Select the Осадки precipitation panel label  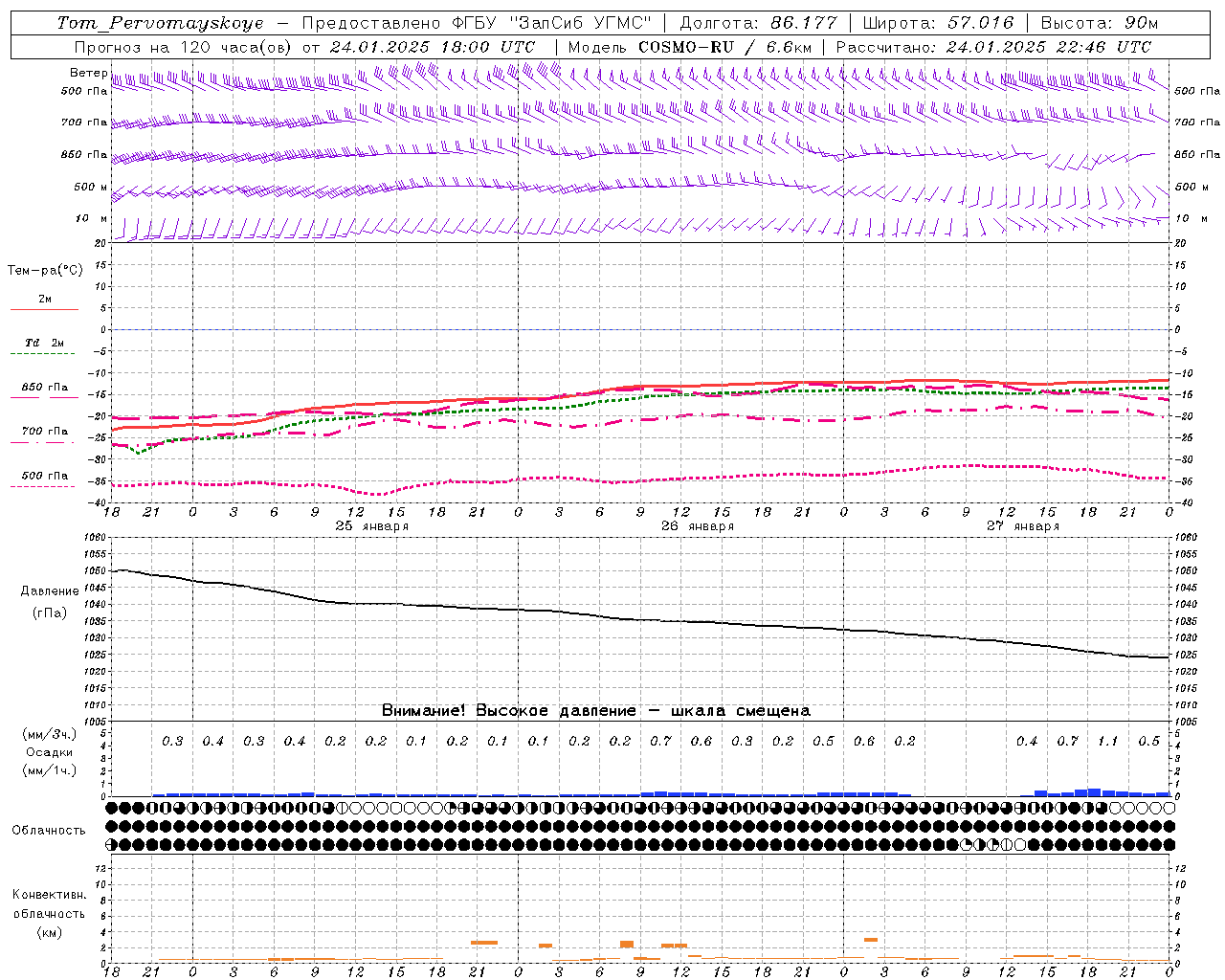coord(49,752)
